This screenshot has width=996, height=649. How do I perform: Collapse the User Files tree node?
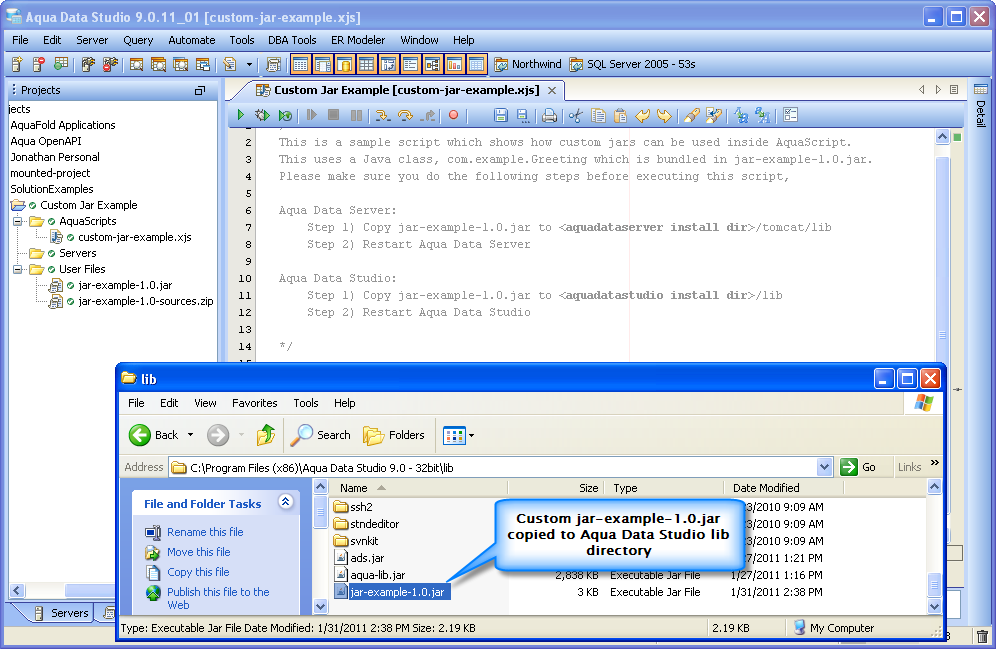17,269
